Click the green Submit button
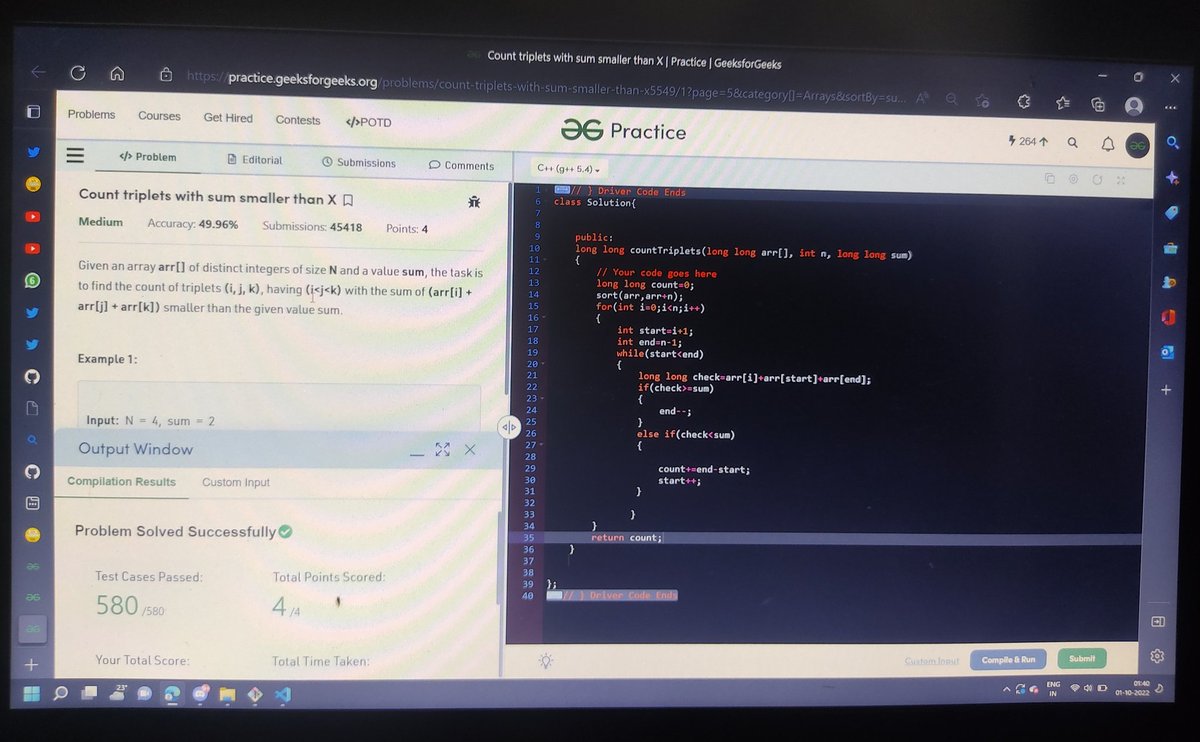 pyautogui.click(x=1082, y=658)
